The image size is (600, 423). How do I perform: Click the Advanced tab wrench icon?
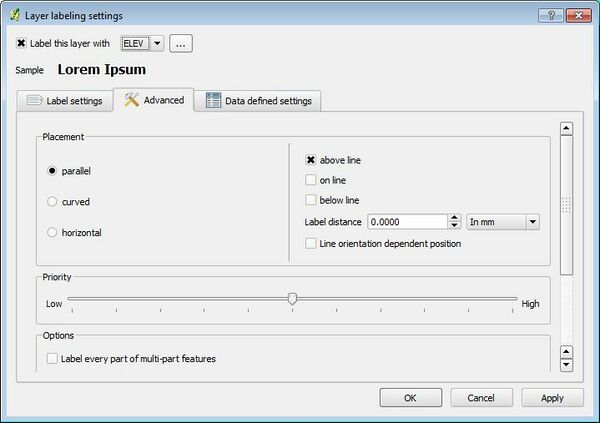(132, 100)
